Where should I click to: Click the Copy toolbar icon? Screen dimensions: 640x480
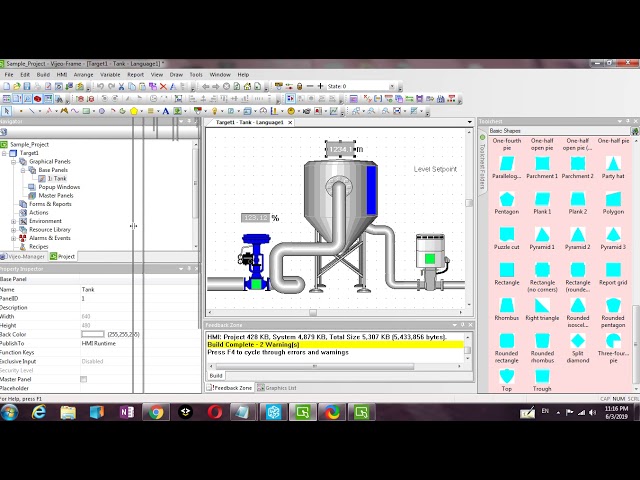(x=132, y=87)
